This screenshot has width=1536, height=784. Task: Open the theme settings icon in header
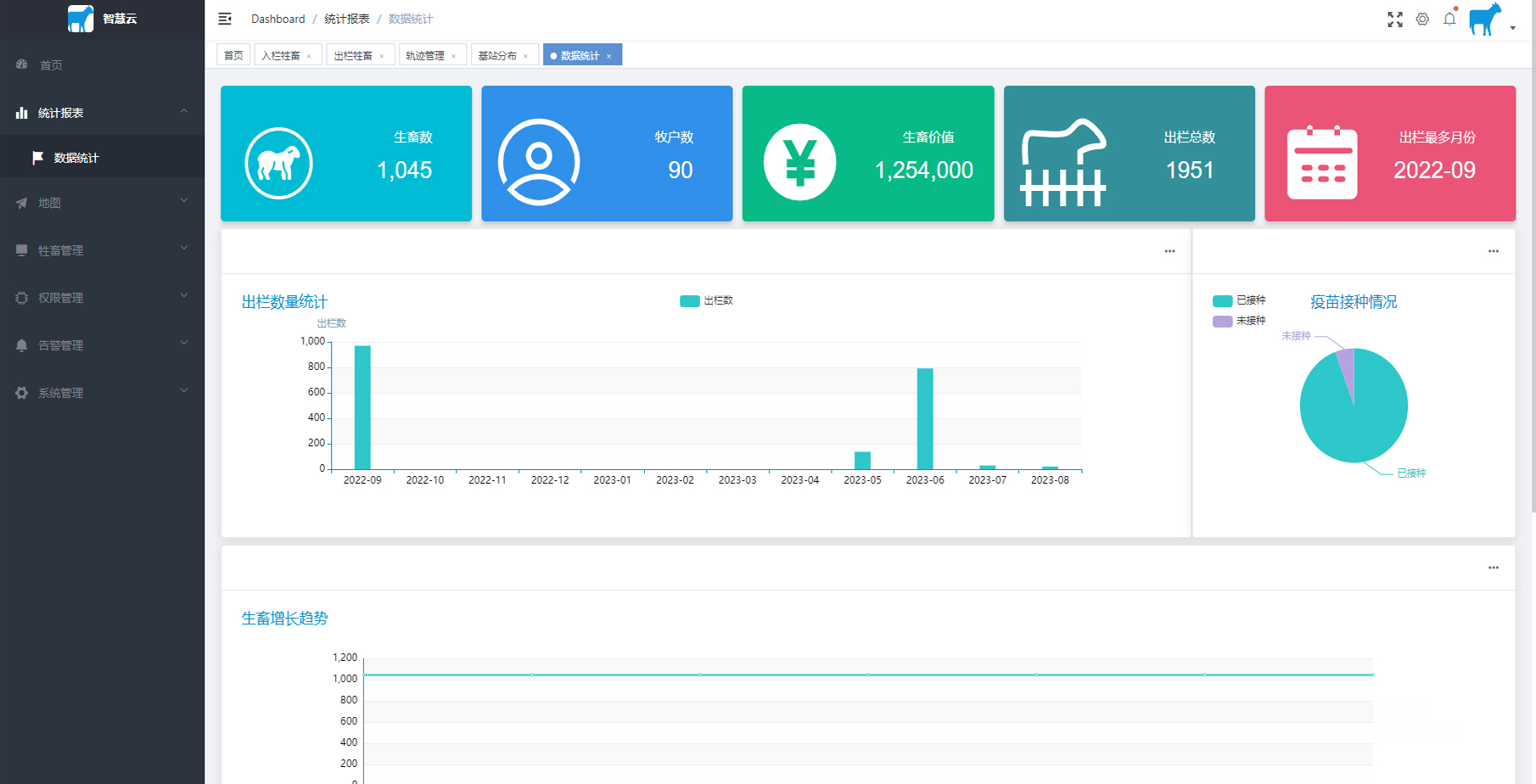coord(1422,20)
